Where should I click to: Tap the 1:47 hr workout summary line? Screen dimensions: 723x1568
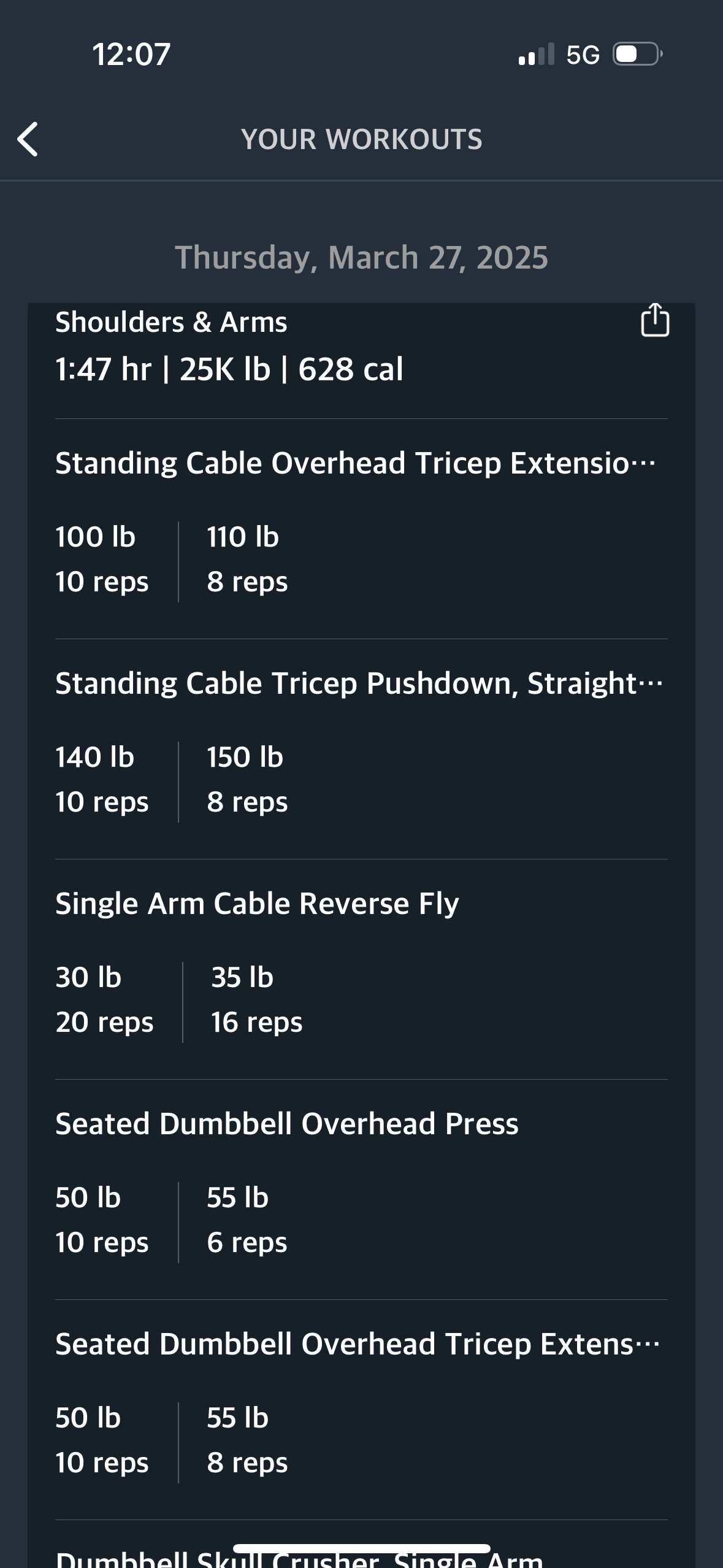click(229, 369)
